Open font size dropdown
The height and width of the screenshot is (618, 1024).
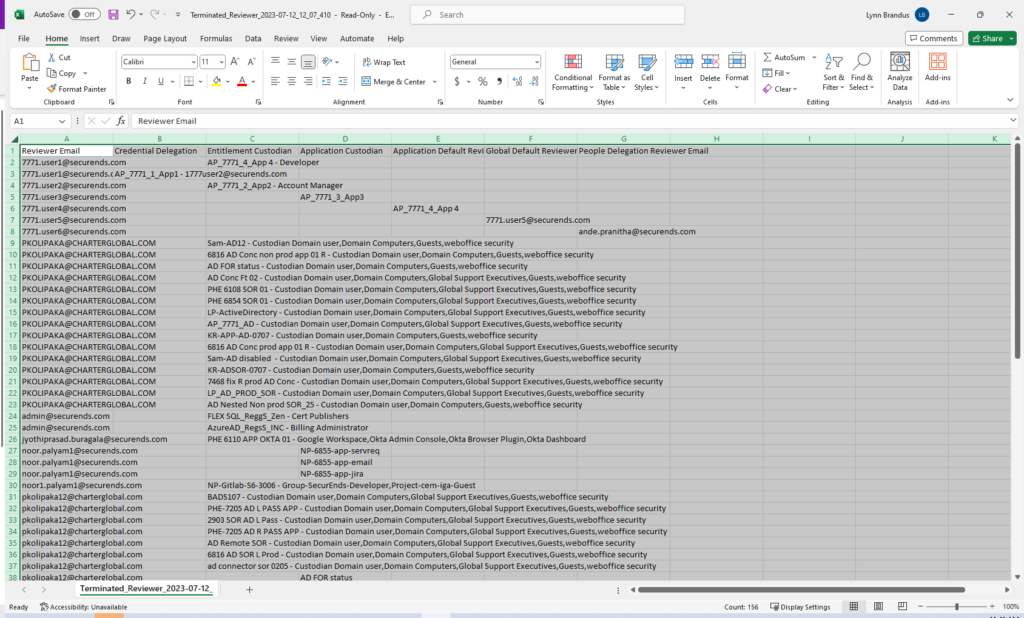pos(222,62)
